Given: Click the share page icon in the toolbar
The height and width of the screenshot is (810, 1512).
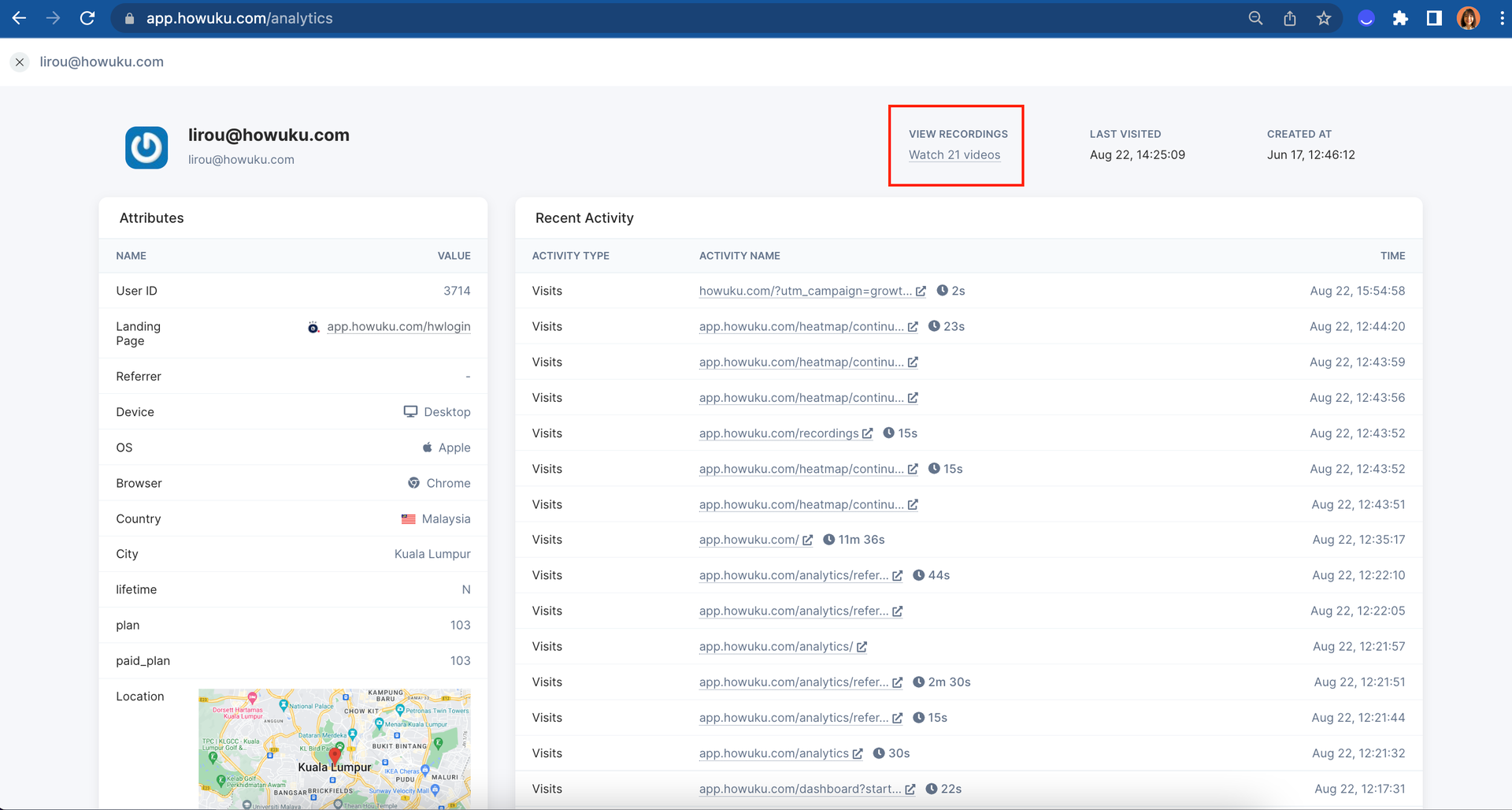Looking at the screenshot, I should (1290, 18).
